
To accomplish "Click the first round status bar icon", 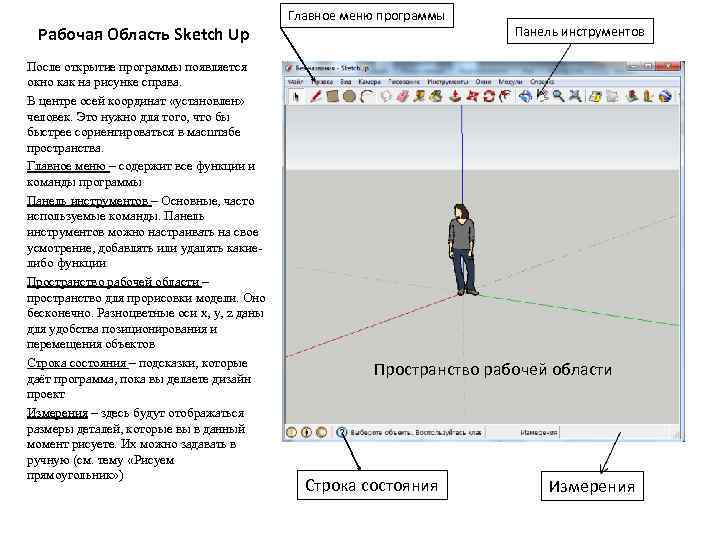I will [x=291, y=432].
